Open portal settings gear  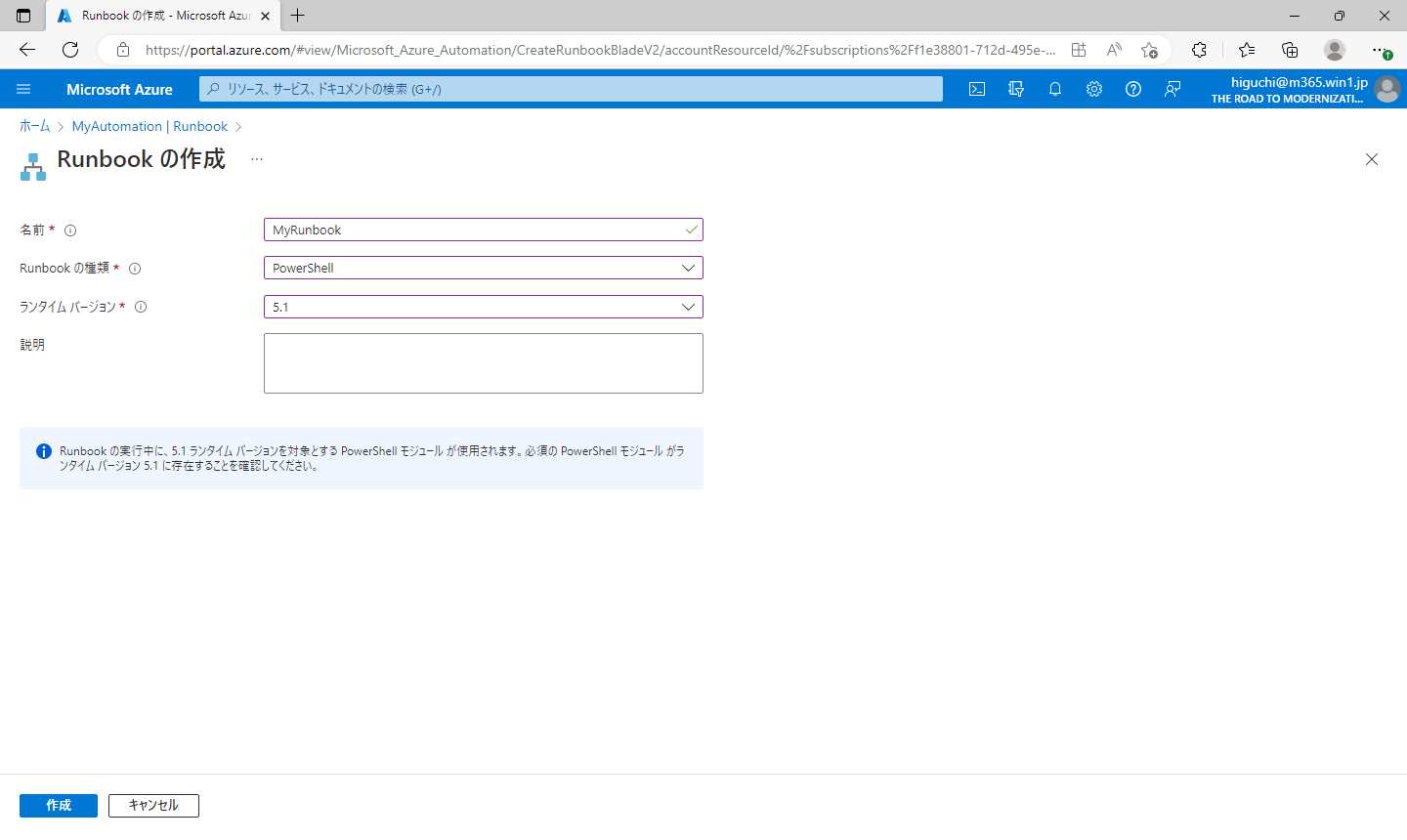tap(1094, 89)
